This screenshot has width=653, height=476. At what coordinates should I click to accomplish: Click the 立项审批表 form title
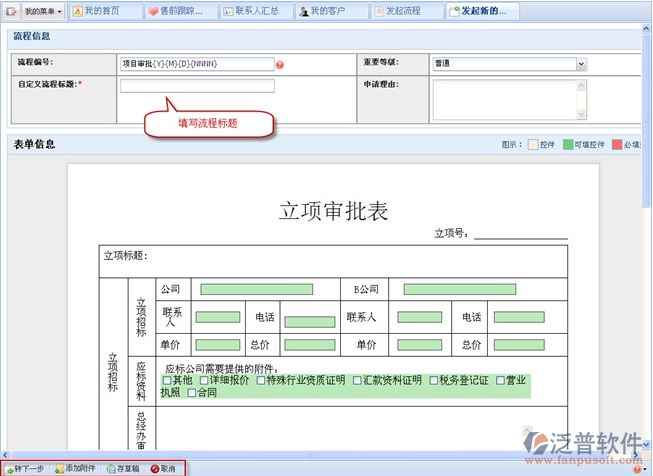tap(334, 211)
